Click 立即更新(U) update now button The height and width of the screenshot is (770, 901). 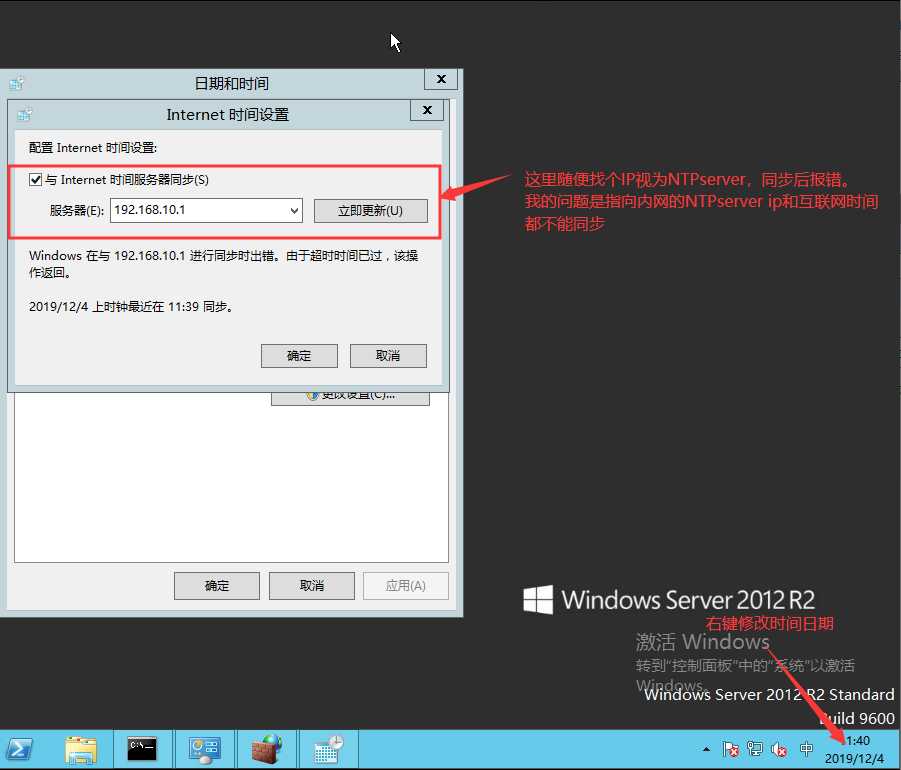tap(371, 211)
